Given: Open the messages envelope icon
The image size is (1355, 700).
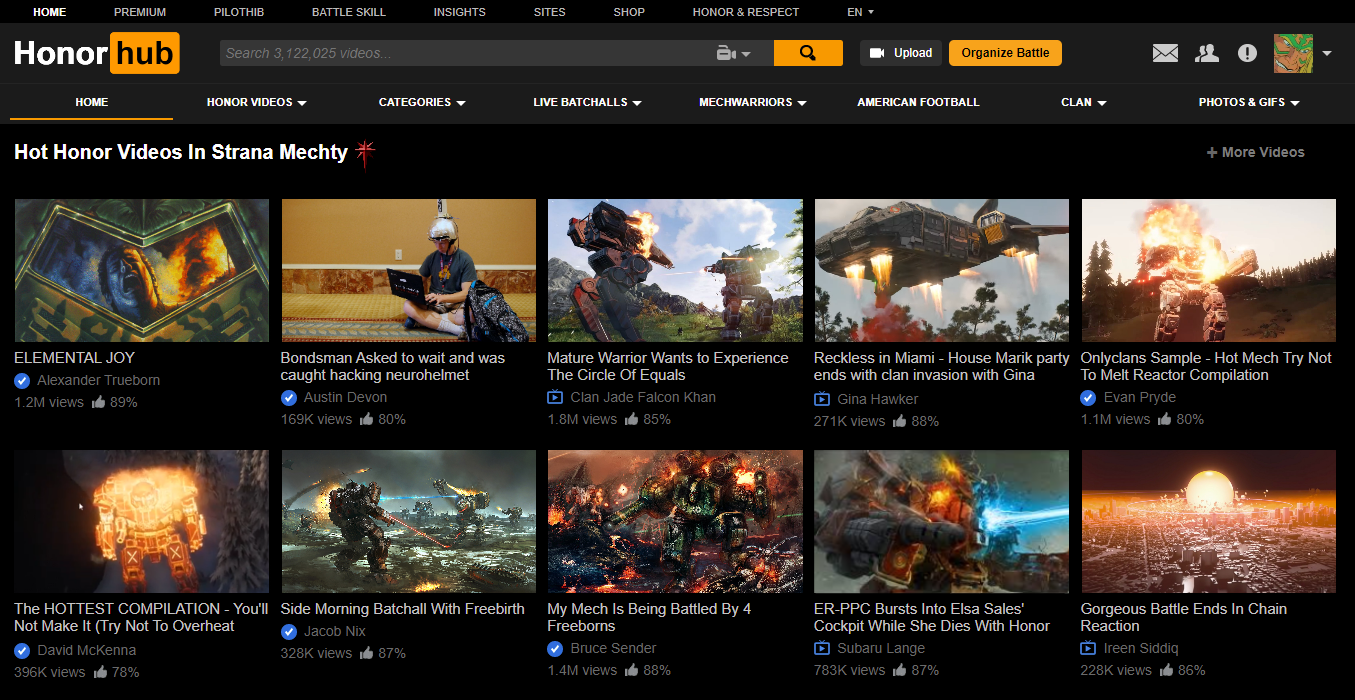Looking at the screenshot, I should [x=1165, y=53].
